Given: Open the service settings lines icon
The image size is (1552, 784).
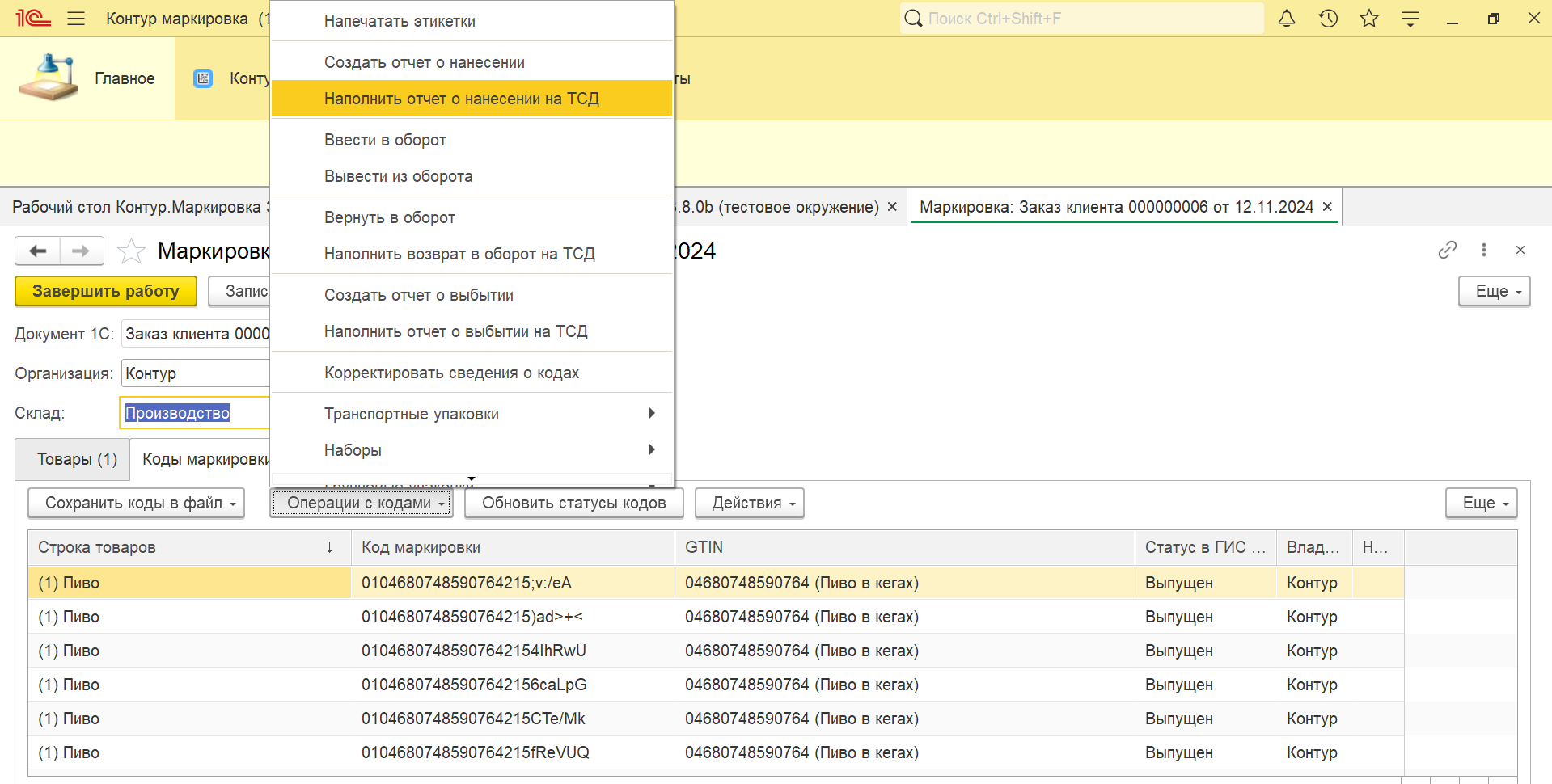Looking at the screenshot, I should (1410, 19).
